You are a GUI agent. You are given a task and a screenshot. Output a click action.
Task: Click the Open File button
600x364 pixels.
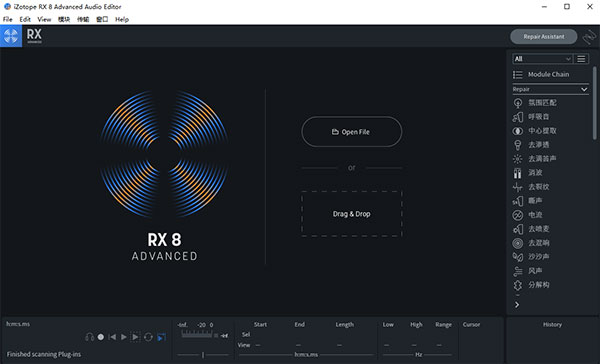[x=352, y=132]
